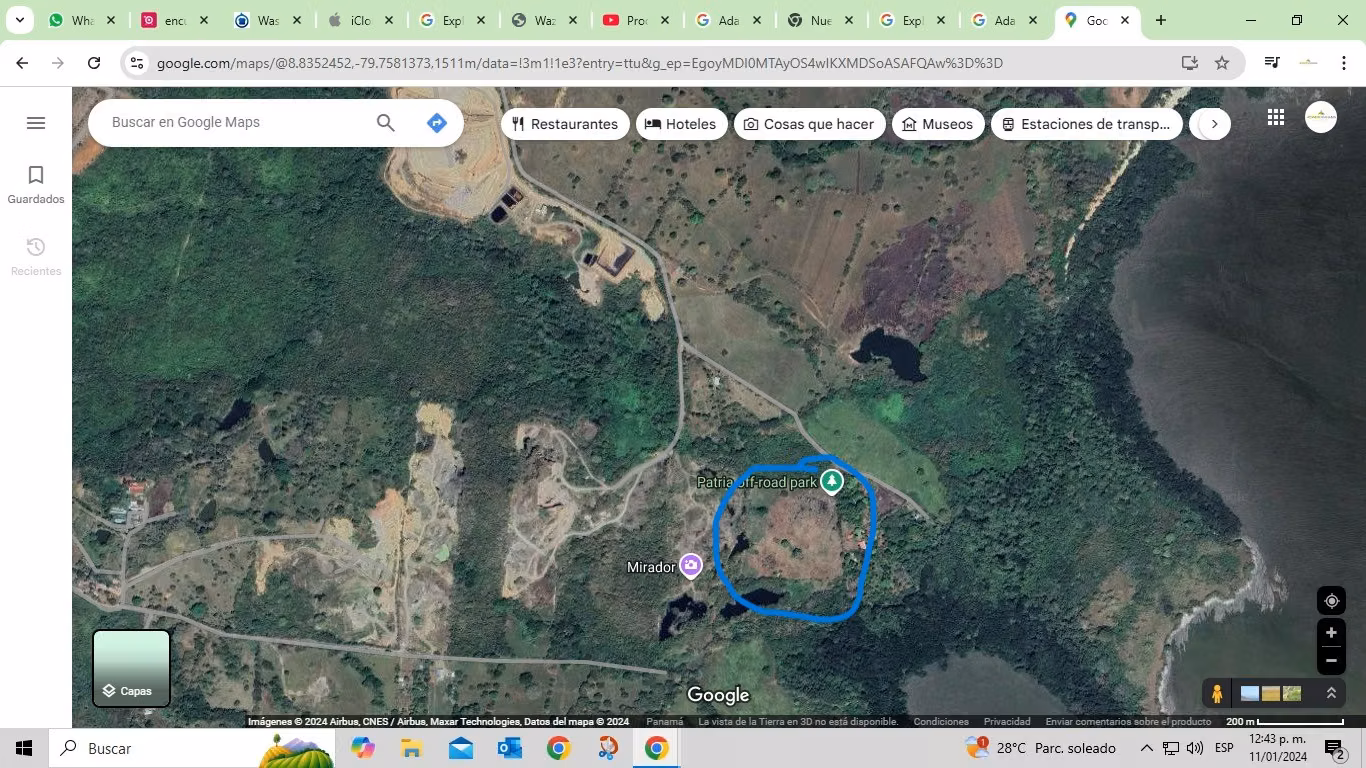Screen dimensions: 1366x768
Task: Open Outlook from the taskbar
Action: coord(509,748)
